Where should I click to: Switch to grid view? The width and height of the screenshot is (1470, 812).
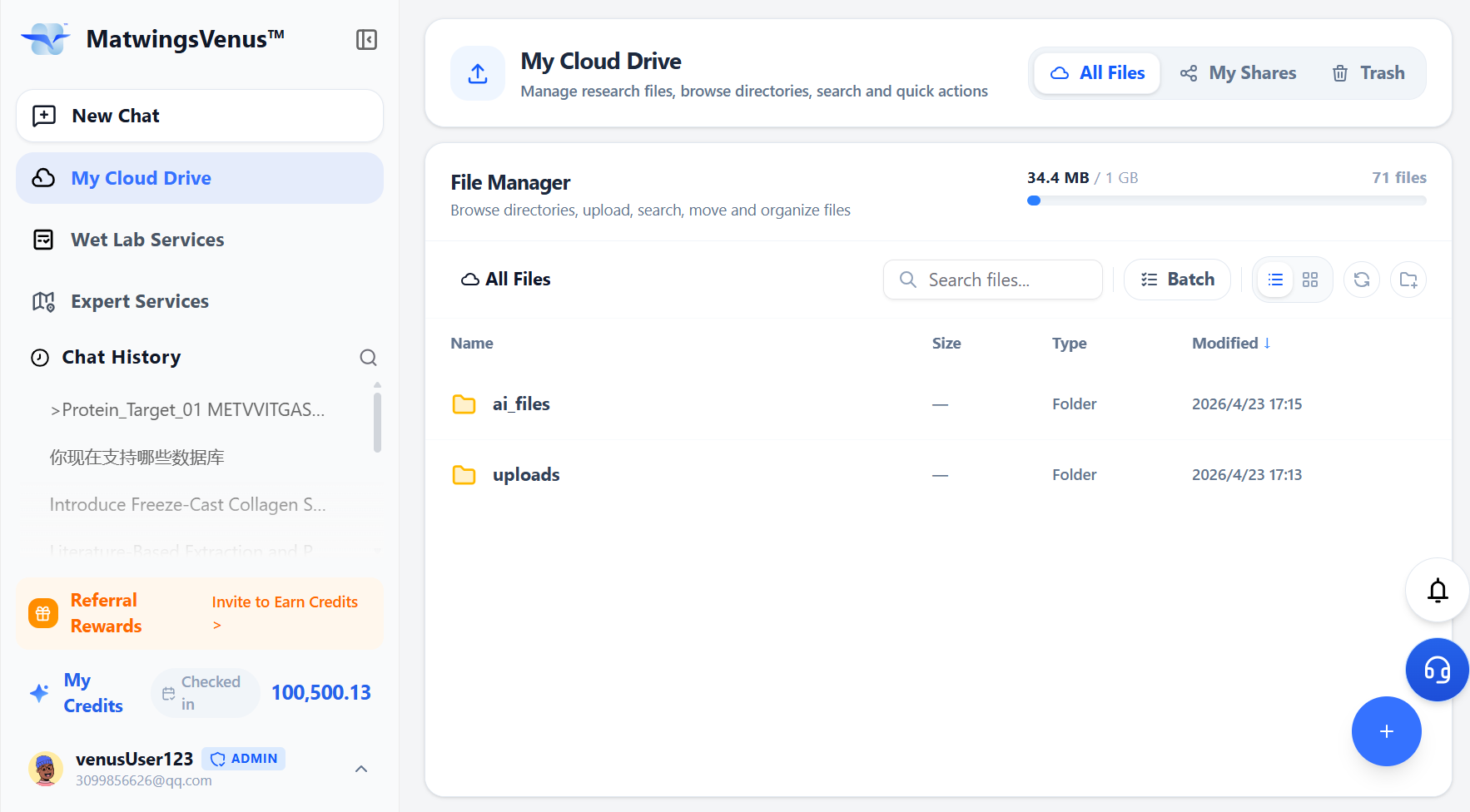[1310, 280]
